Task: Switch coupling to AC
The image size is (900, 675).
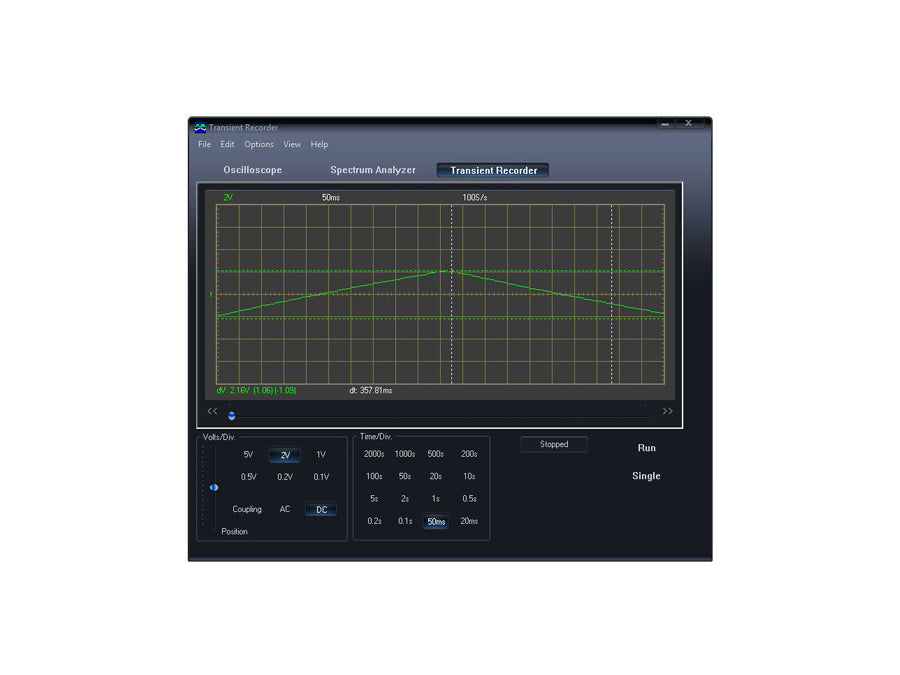Action: click(285, 510)
